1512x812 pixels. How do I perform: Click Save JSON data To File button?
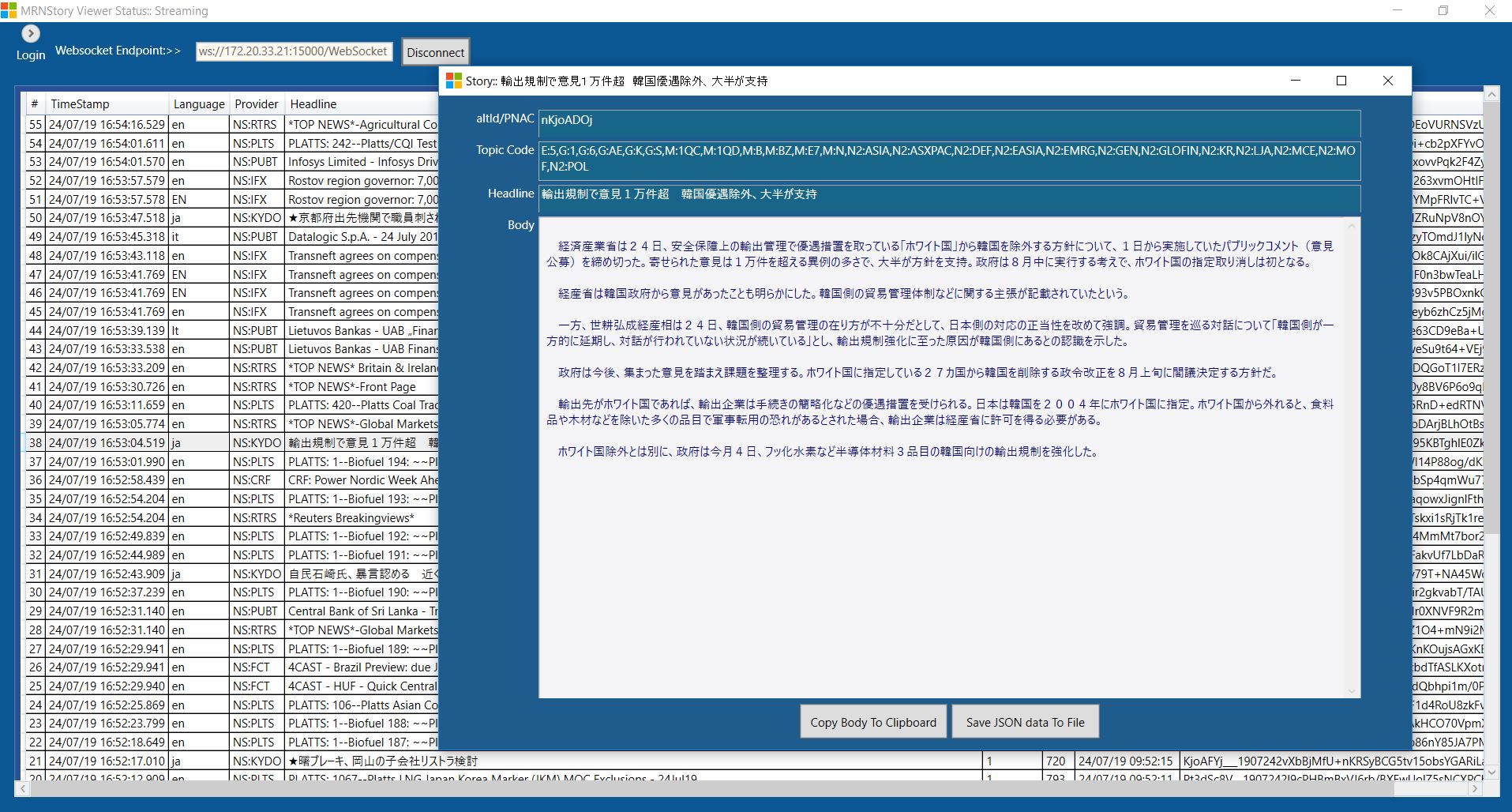(x=1025, y=722)
